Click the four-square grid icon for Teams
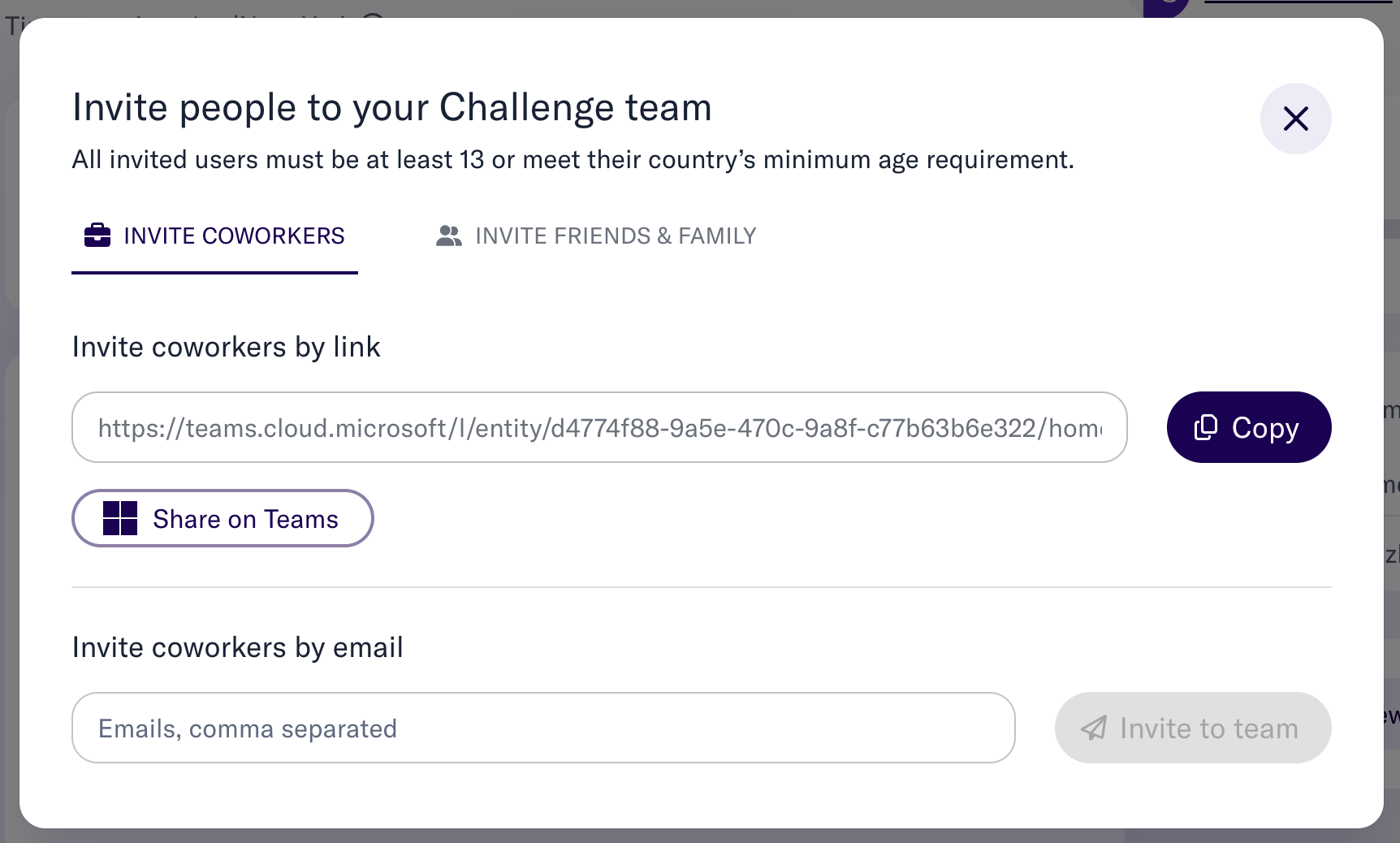1400x843 pixels. point(120,518)
